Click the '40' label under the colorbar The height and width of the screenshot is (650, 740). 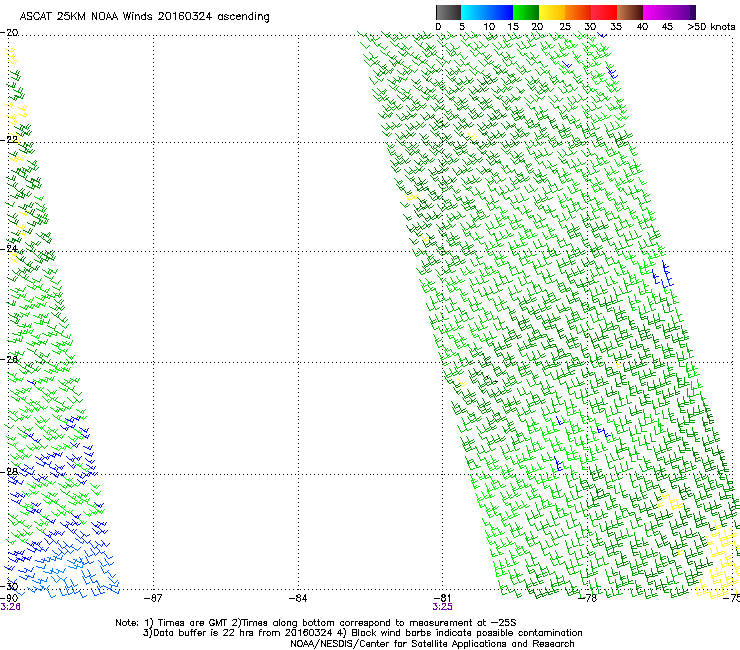click(x=642, y=27)
